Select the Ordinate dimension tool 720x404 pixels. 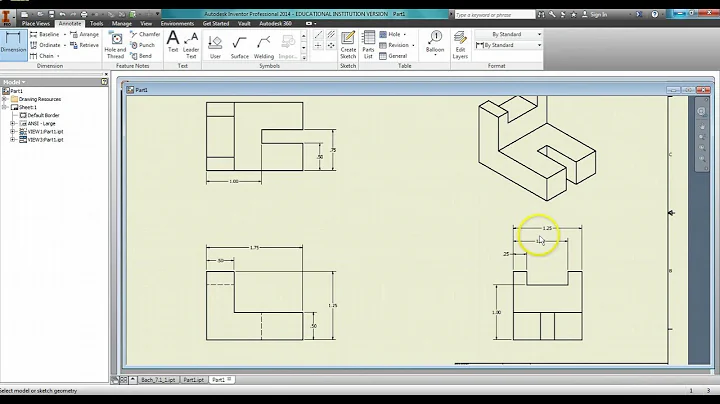[45, 45]
